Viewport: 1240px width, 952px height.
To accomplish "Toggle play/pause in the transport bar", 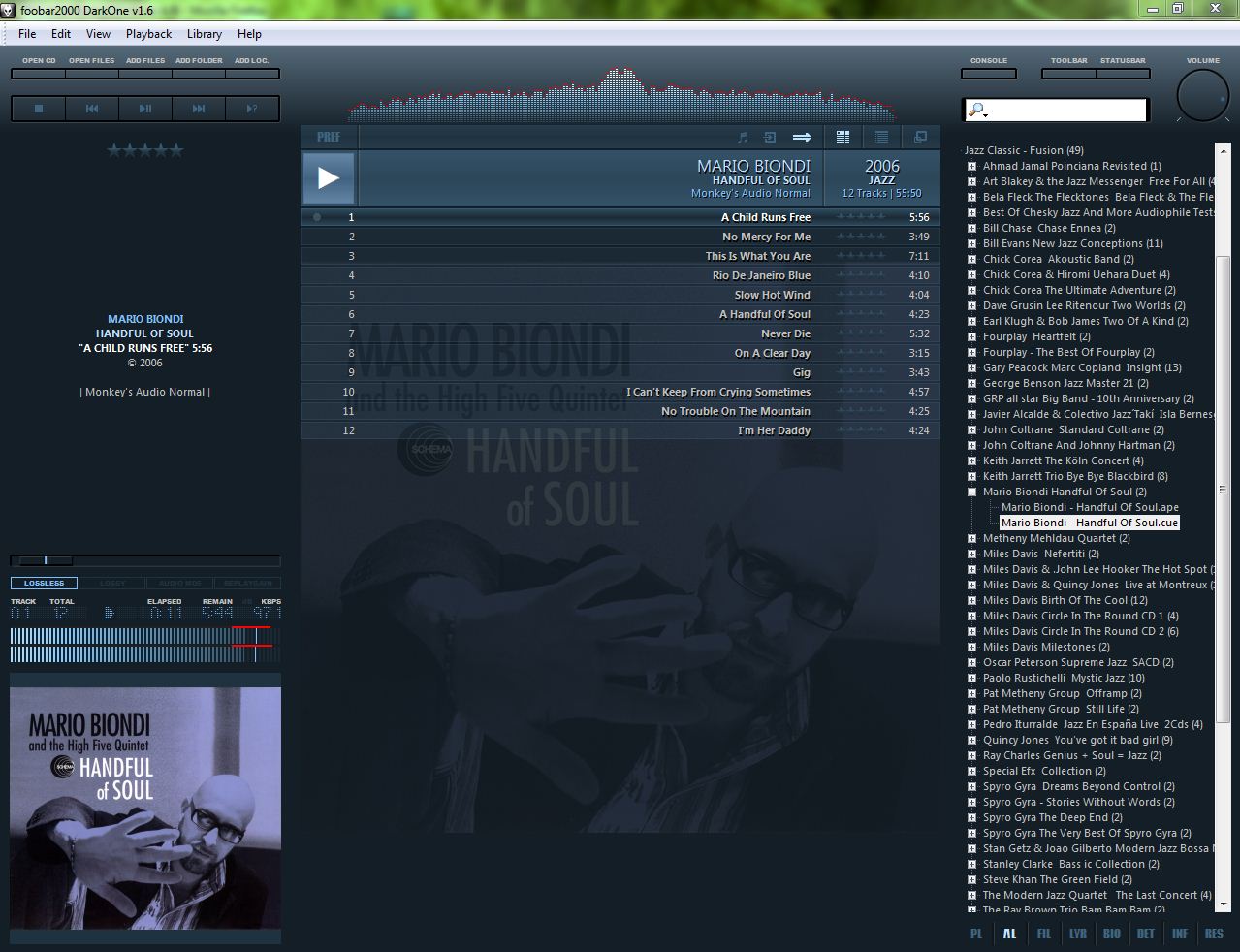I will click(x=145, y=109).
